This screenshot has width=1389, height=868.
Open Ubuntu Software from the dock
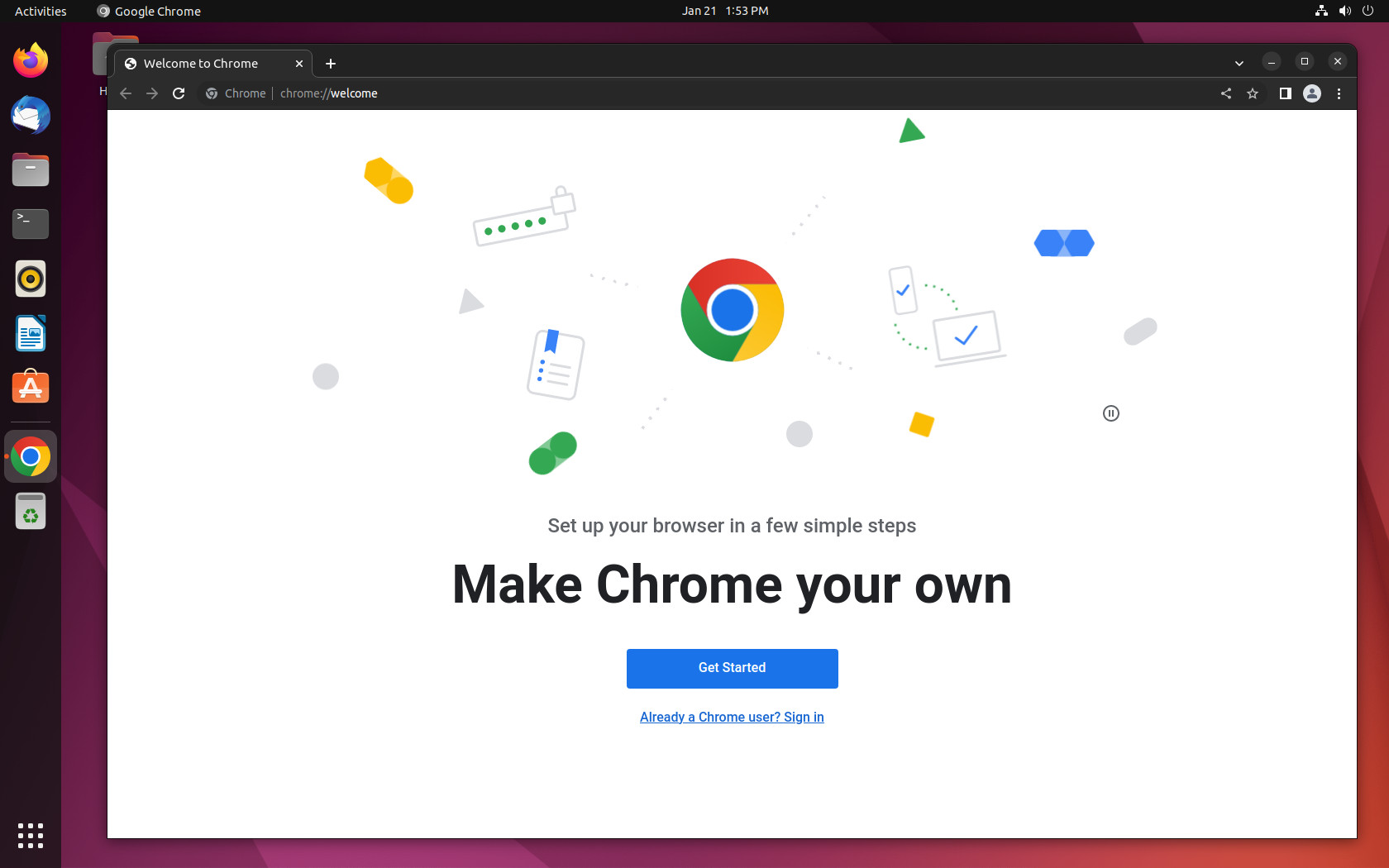(x=31, y=388)
